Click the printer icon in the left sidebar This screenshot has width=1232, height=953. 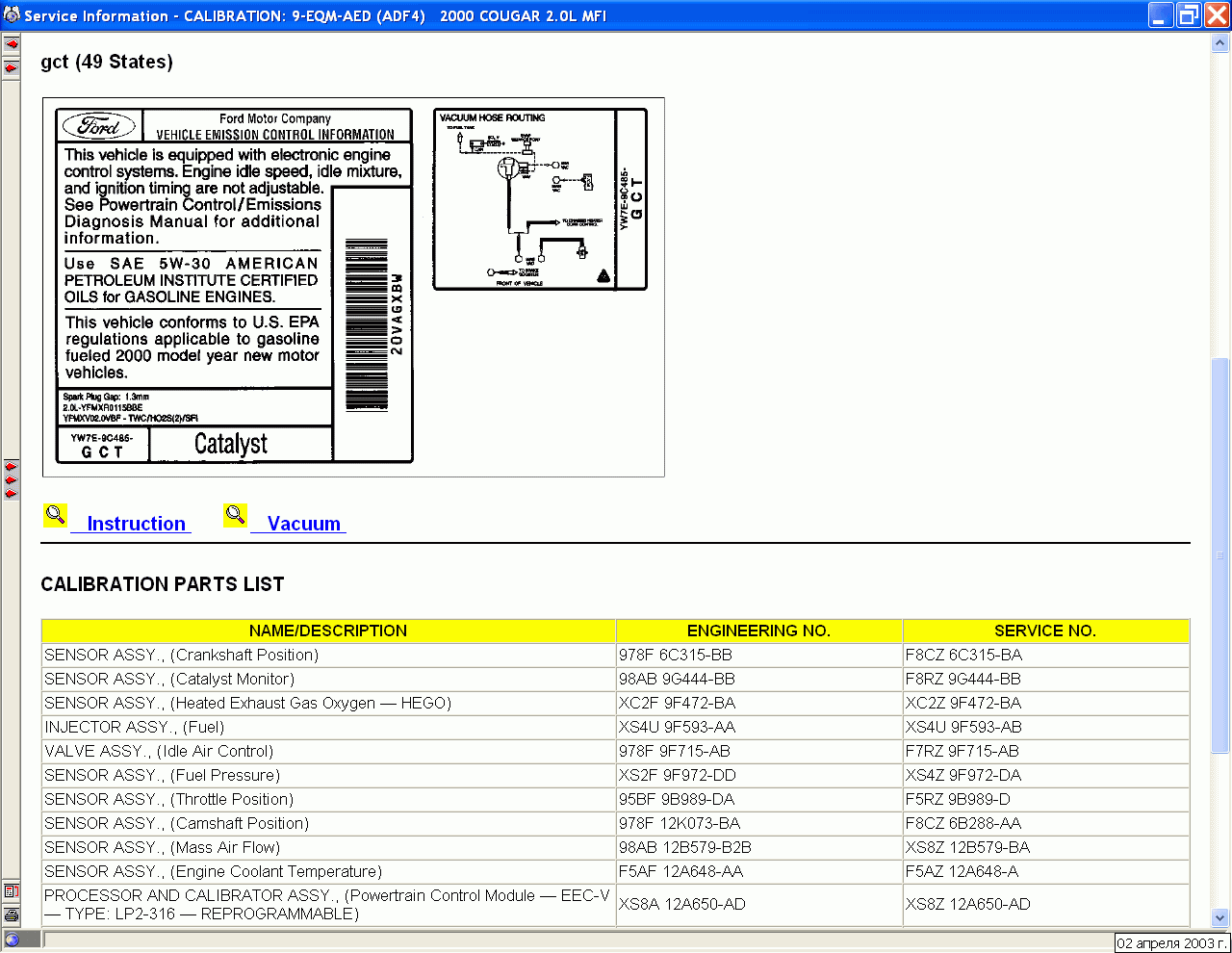pos(11,914)
